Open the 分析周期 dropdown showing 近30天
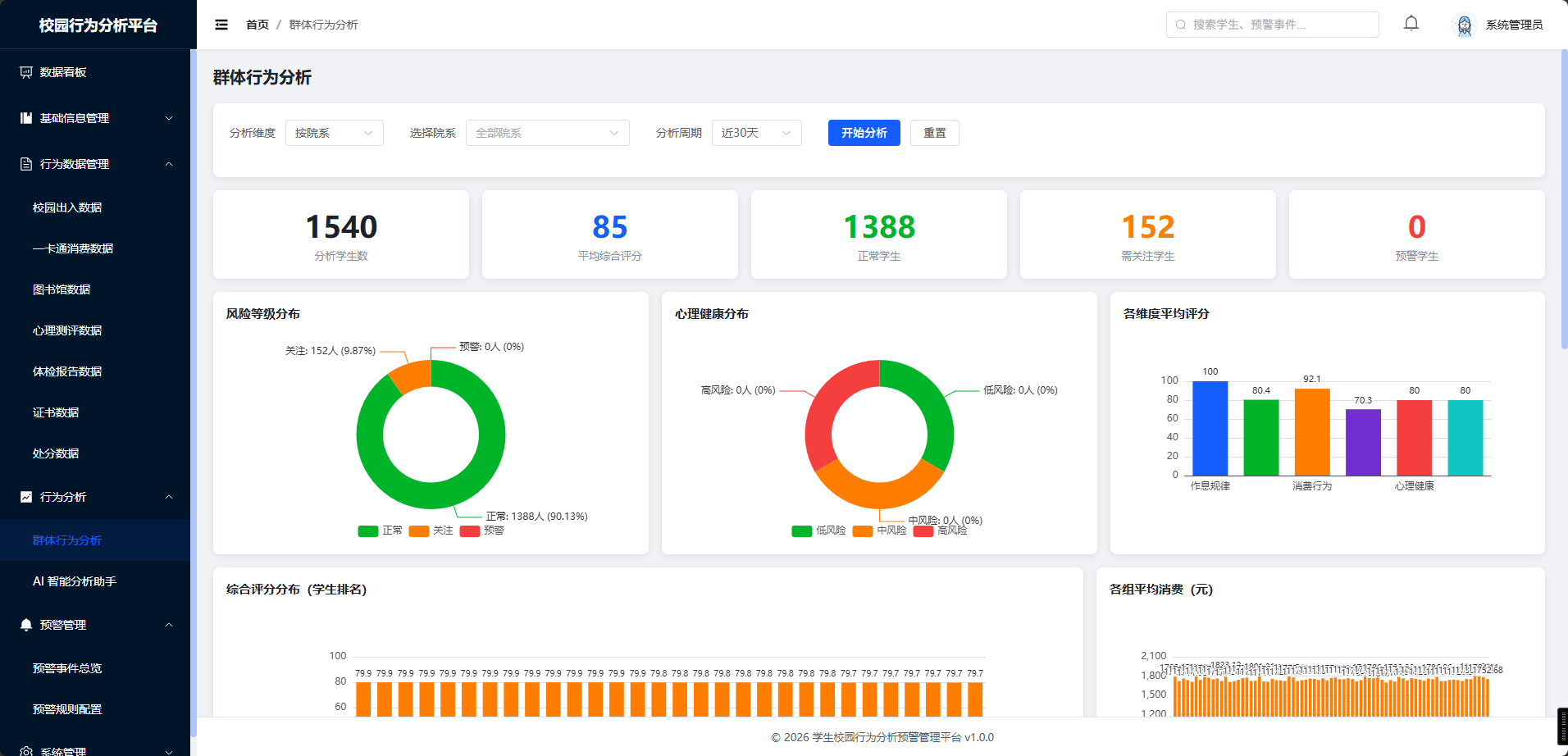This screenshot has width=1568, height=756. click(757, 133)
